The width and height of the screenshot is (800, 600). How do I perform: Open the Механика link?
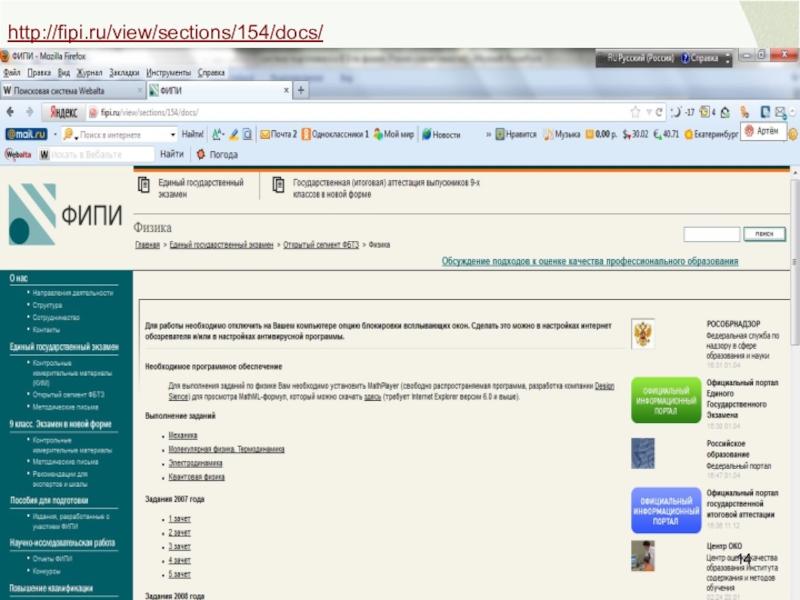(183, 435)
